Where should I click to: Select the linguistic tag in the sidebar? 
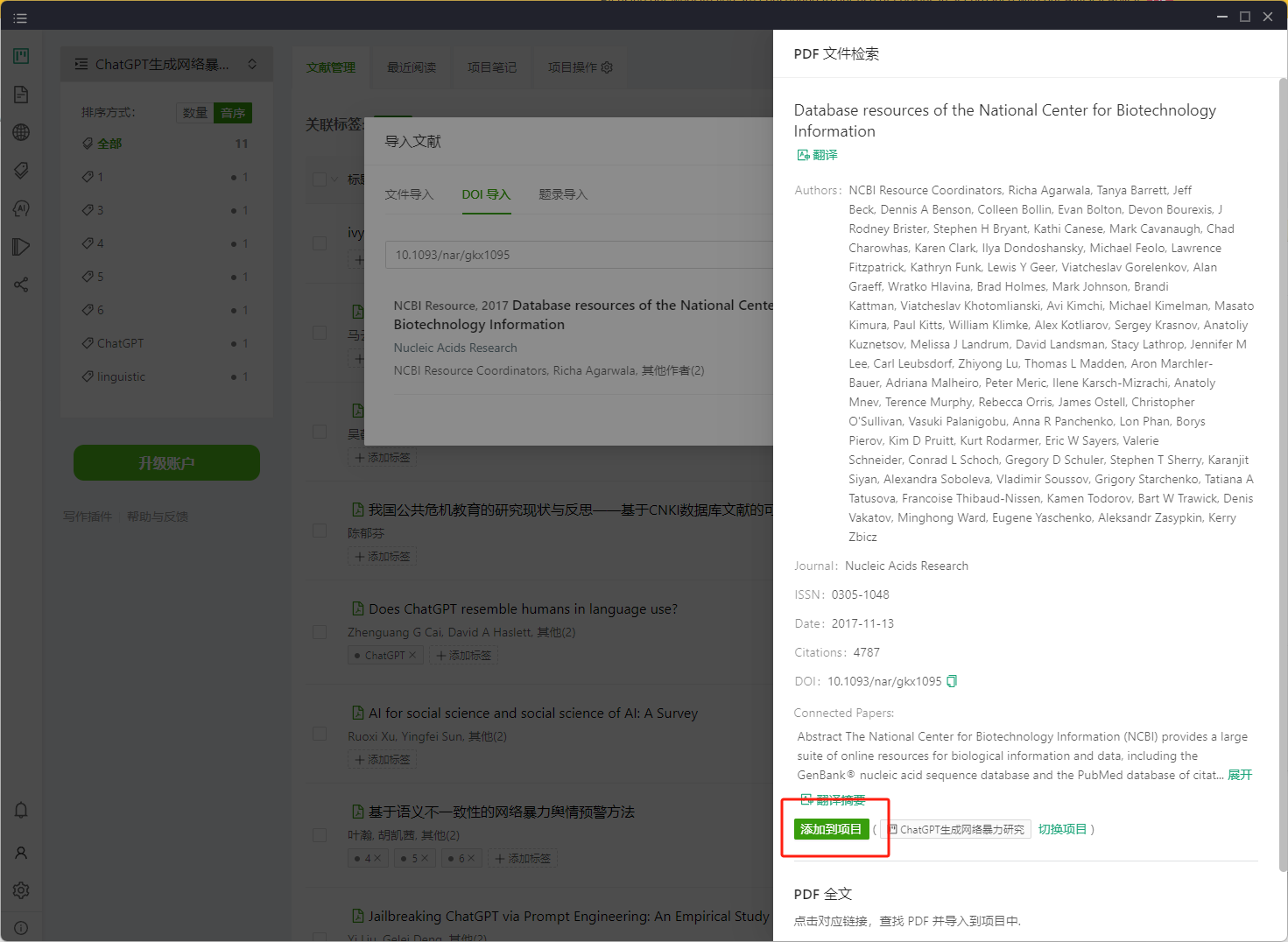click(165, 376)
